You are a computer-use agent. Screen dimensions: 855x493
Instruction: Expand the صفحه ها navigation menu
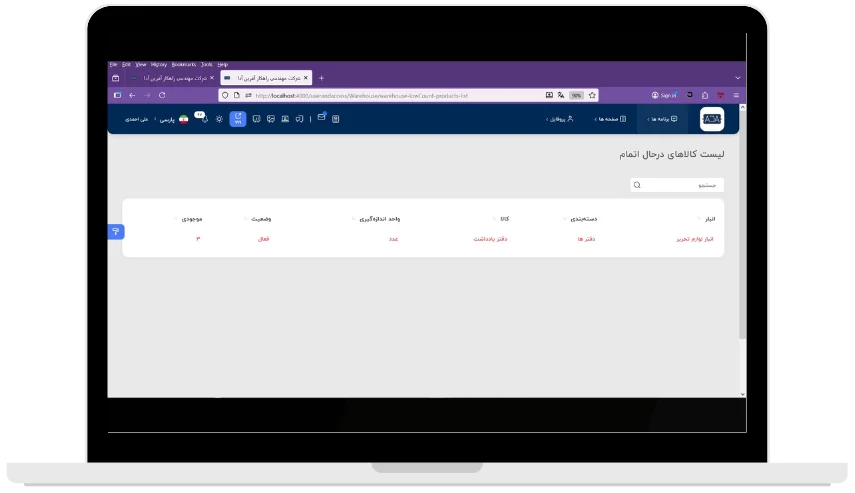(x=610, y=119)
